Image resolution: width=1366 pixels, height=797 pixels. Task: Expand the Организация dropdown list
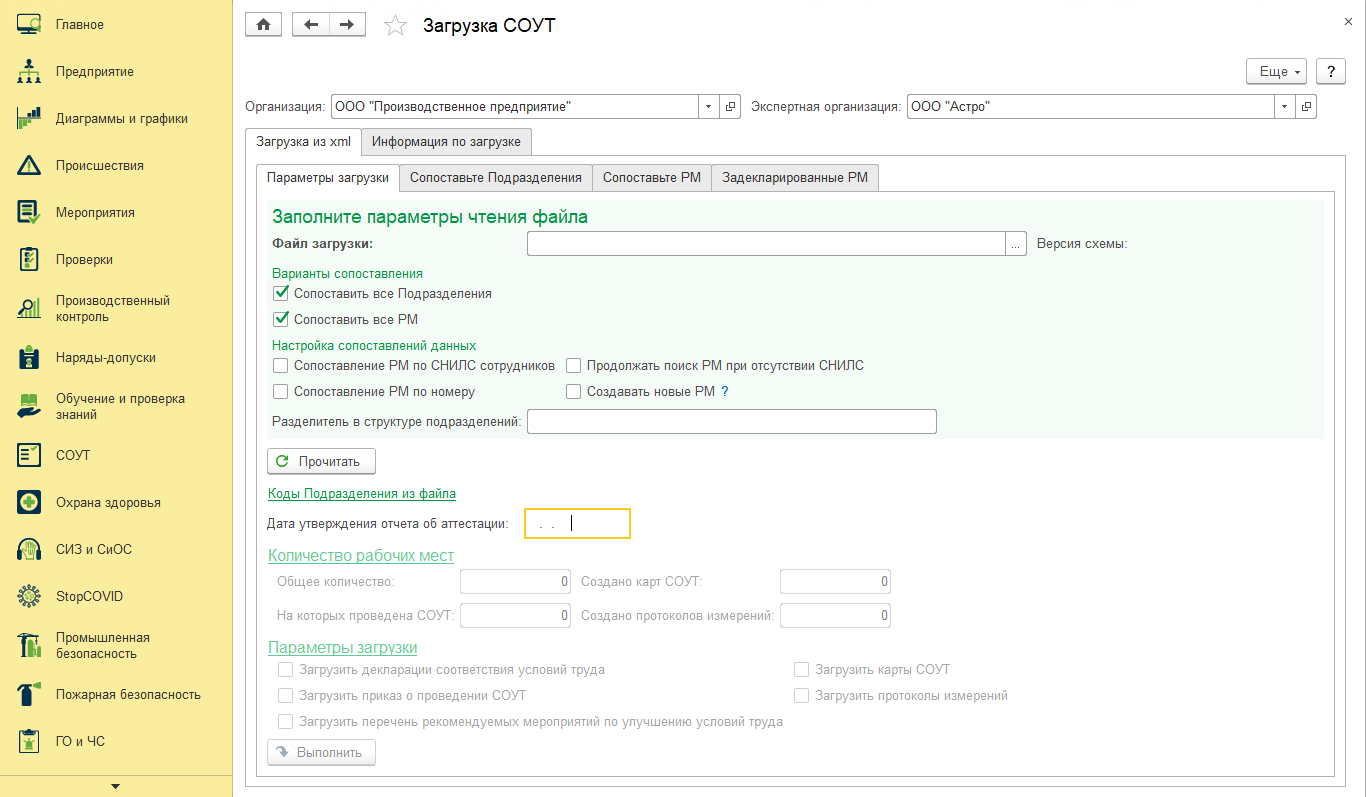click(x=709, y=106)
